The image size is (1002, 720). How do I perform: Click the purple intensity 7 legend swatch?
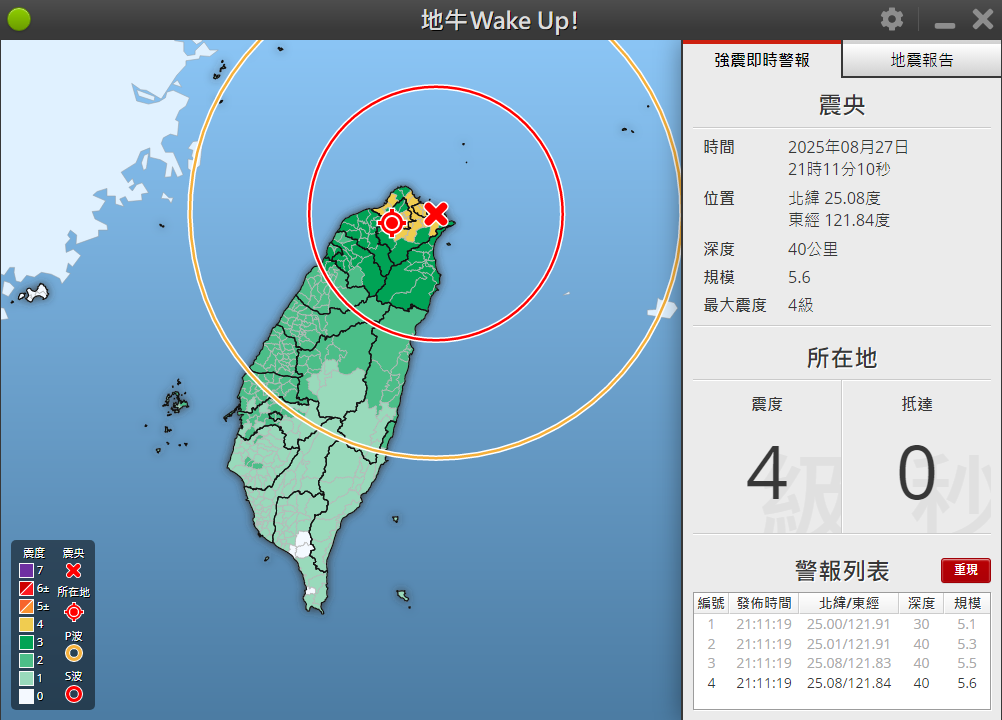(26, 570)
